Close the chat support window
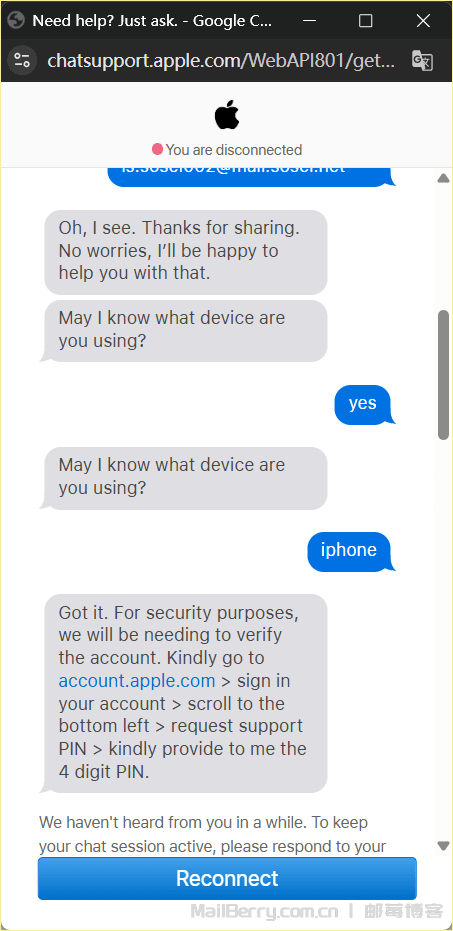 [x=423, y=21]
